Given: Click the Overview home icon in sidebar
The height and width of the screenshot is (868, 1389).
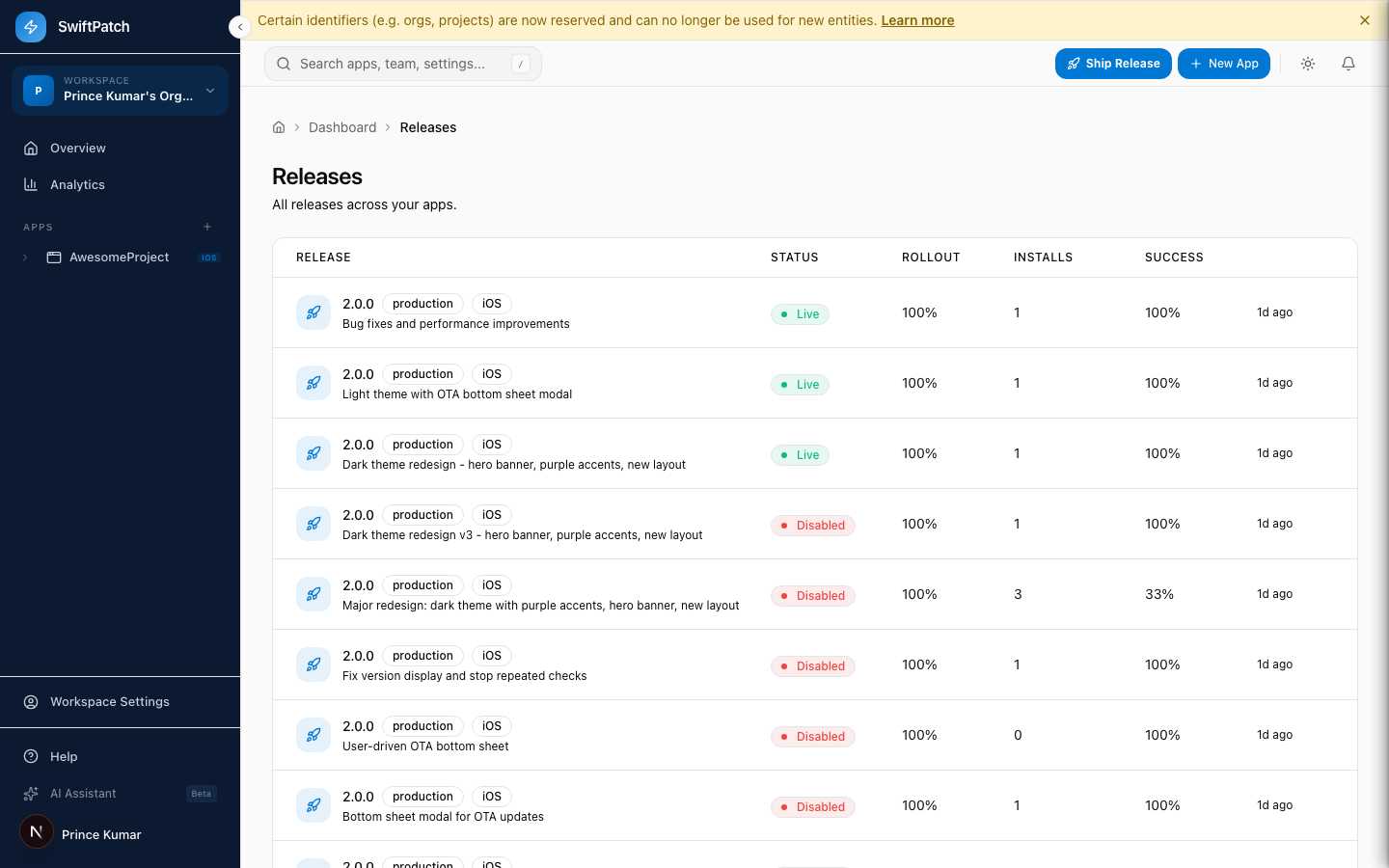Looking at the screenshot, I should pos(32,148).
